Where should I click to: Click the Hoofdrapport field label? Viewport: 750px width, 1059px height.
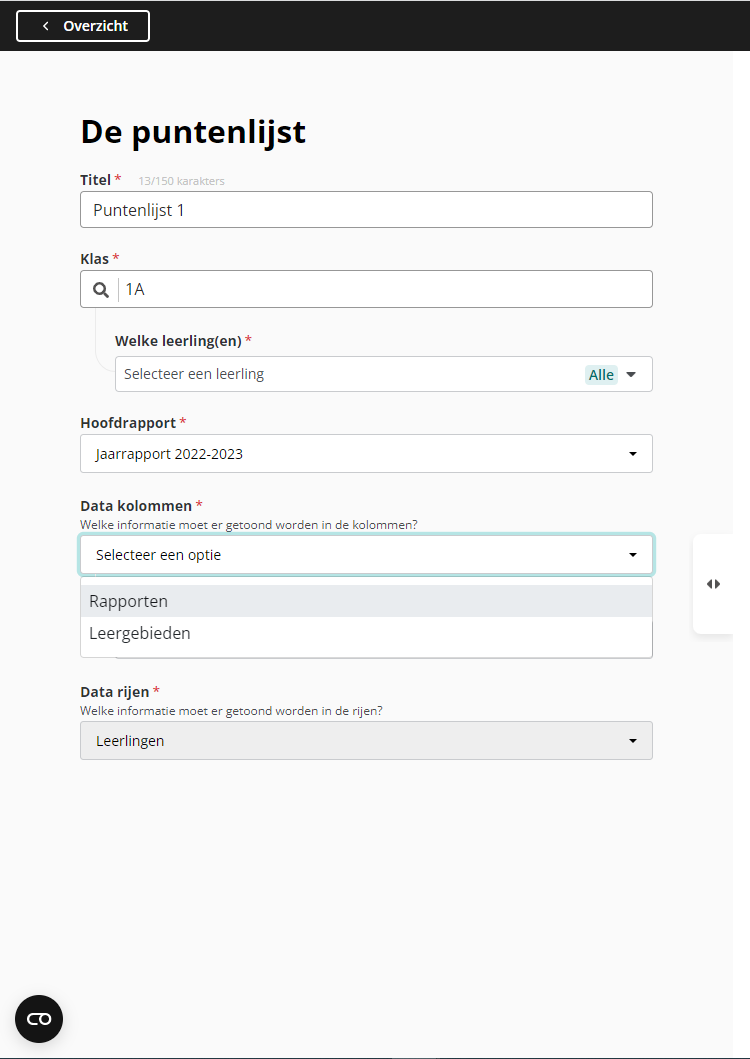click(128, 422)
